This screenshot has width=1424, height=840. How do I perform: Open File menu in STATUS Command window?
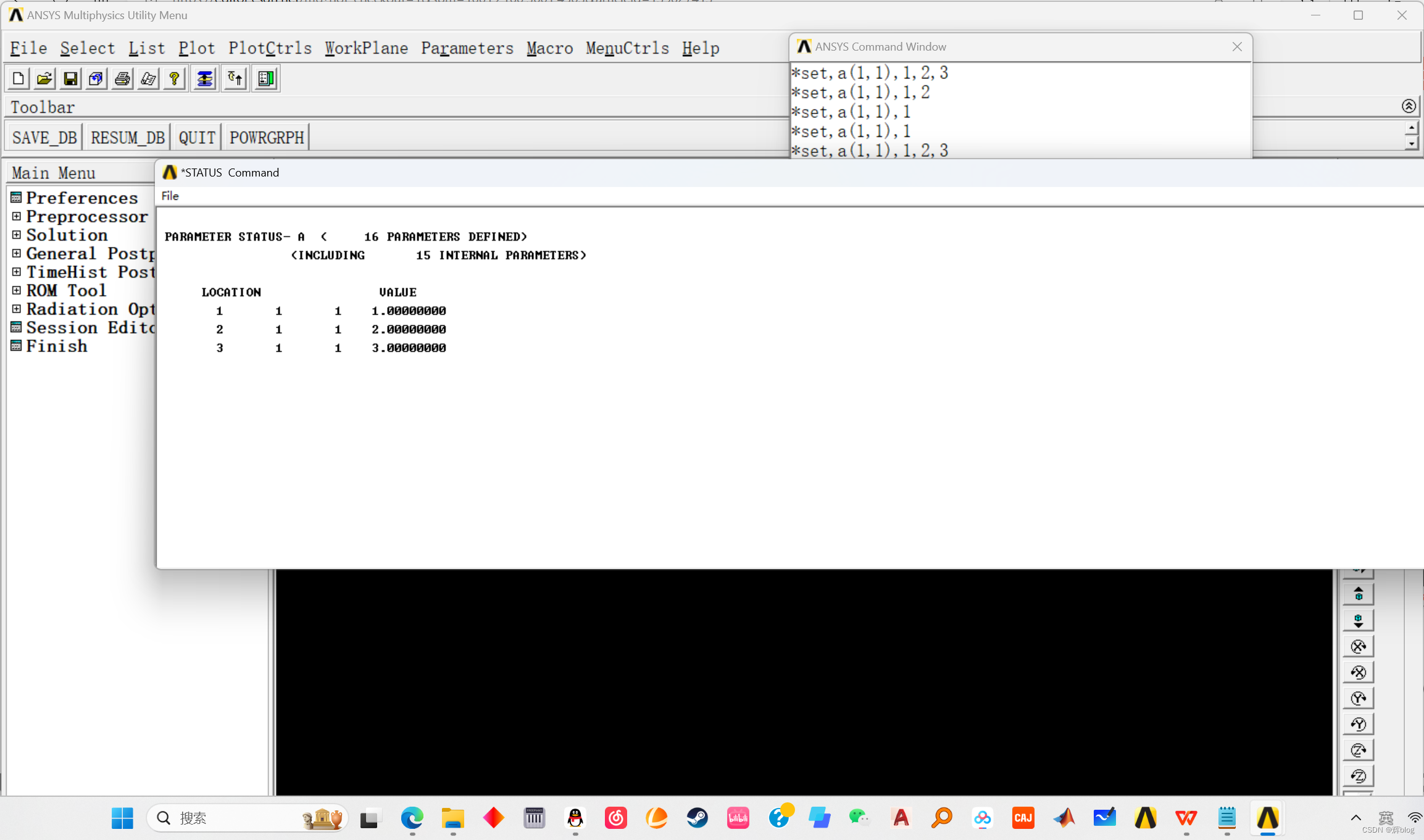point(170,196)
